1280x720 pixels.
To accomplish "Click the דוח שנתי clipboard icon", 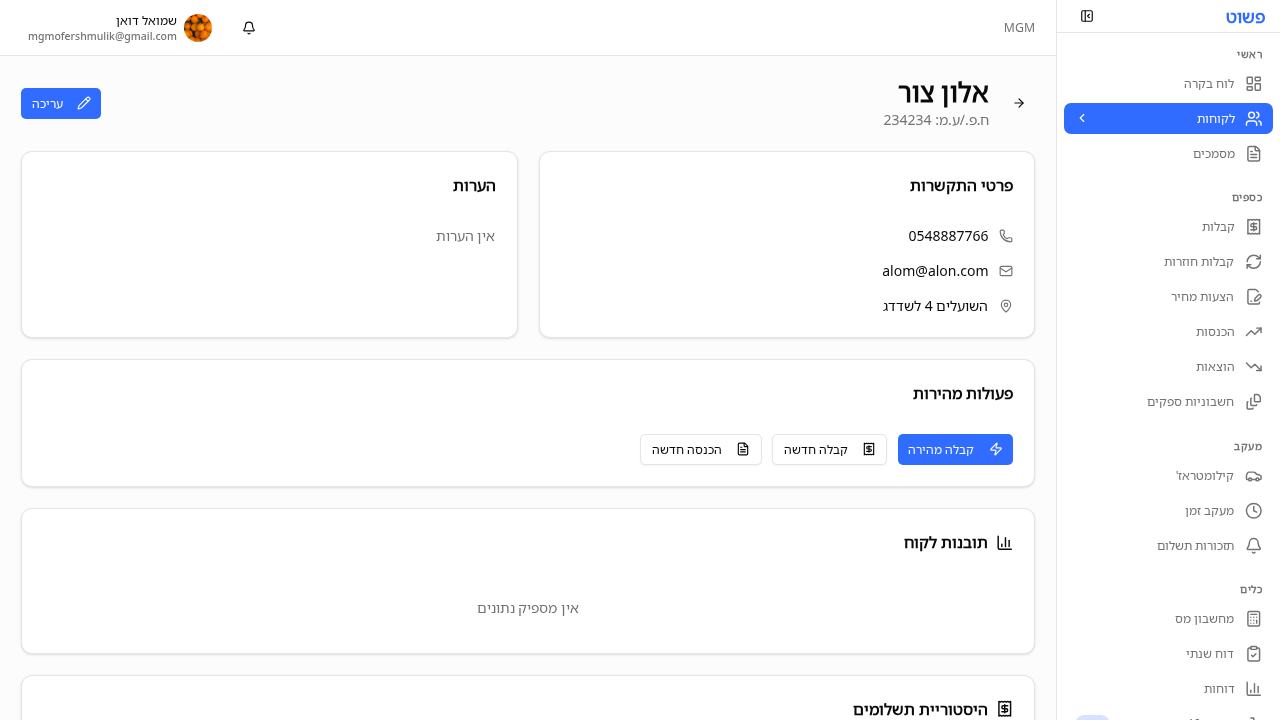I will coord(1254,653).
